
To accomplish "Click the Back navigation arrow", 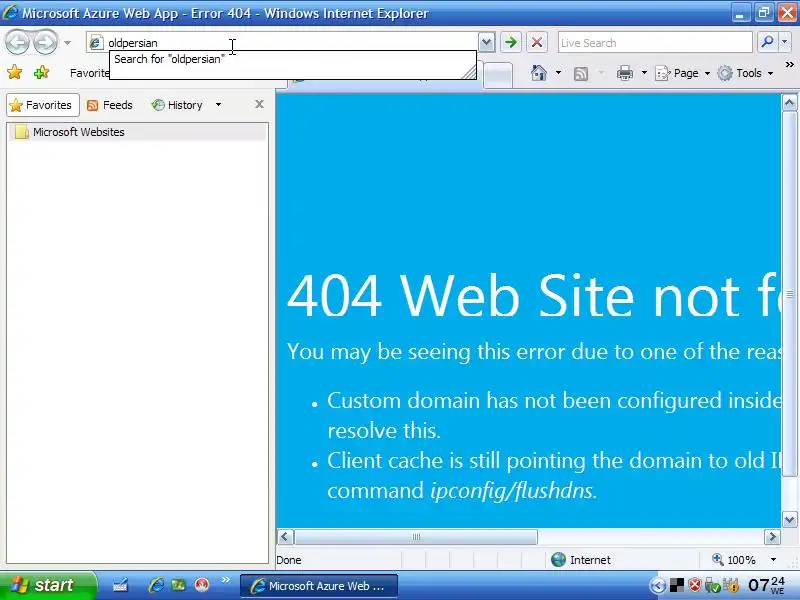I will point(17,43).
